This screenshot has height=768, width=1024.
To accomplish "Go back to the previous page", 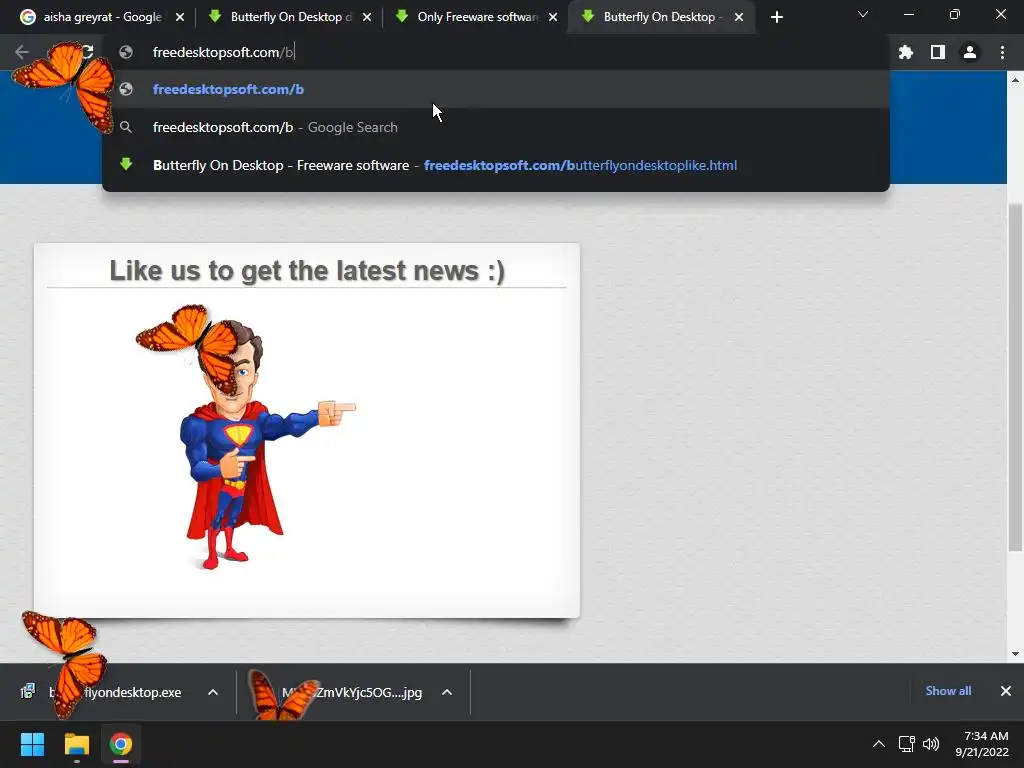I will tap(22, 52).
